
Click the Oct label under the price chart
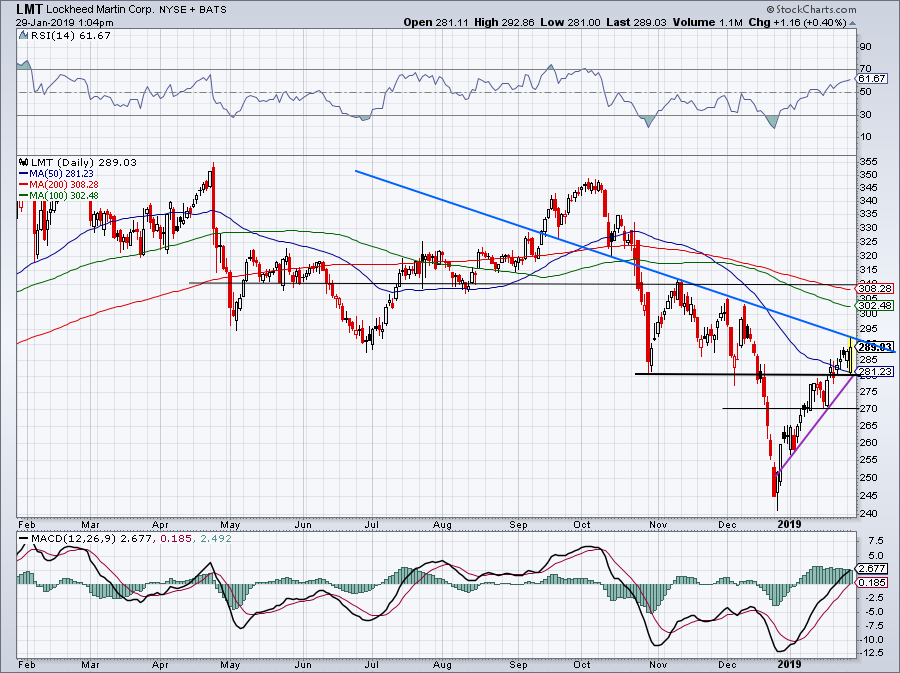[x=582, y=524]
